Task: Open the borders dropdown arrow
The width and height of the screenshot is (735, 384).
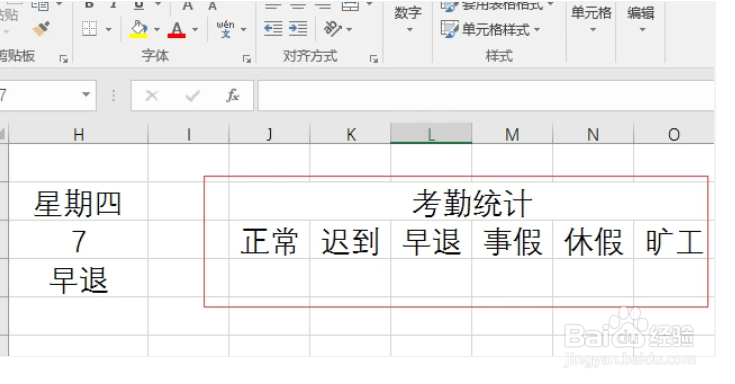Action: (x=109, y=30)
